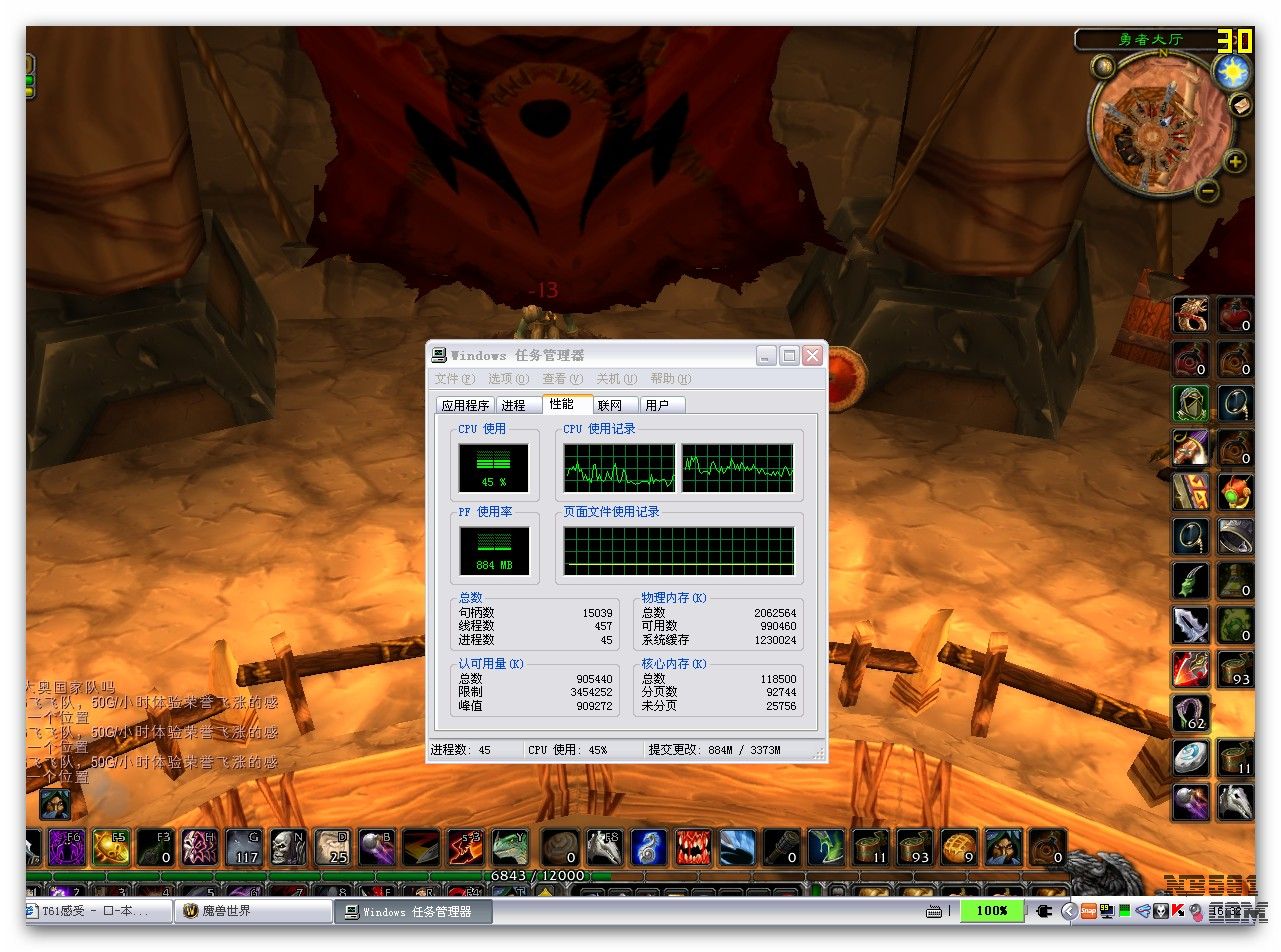
Task: Use the green hooded helmet item
Action: [x=1191, y=404]
